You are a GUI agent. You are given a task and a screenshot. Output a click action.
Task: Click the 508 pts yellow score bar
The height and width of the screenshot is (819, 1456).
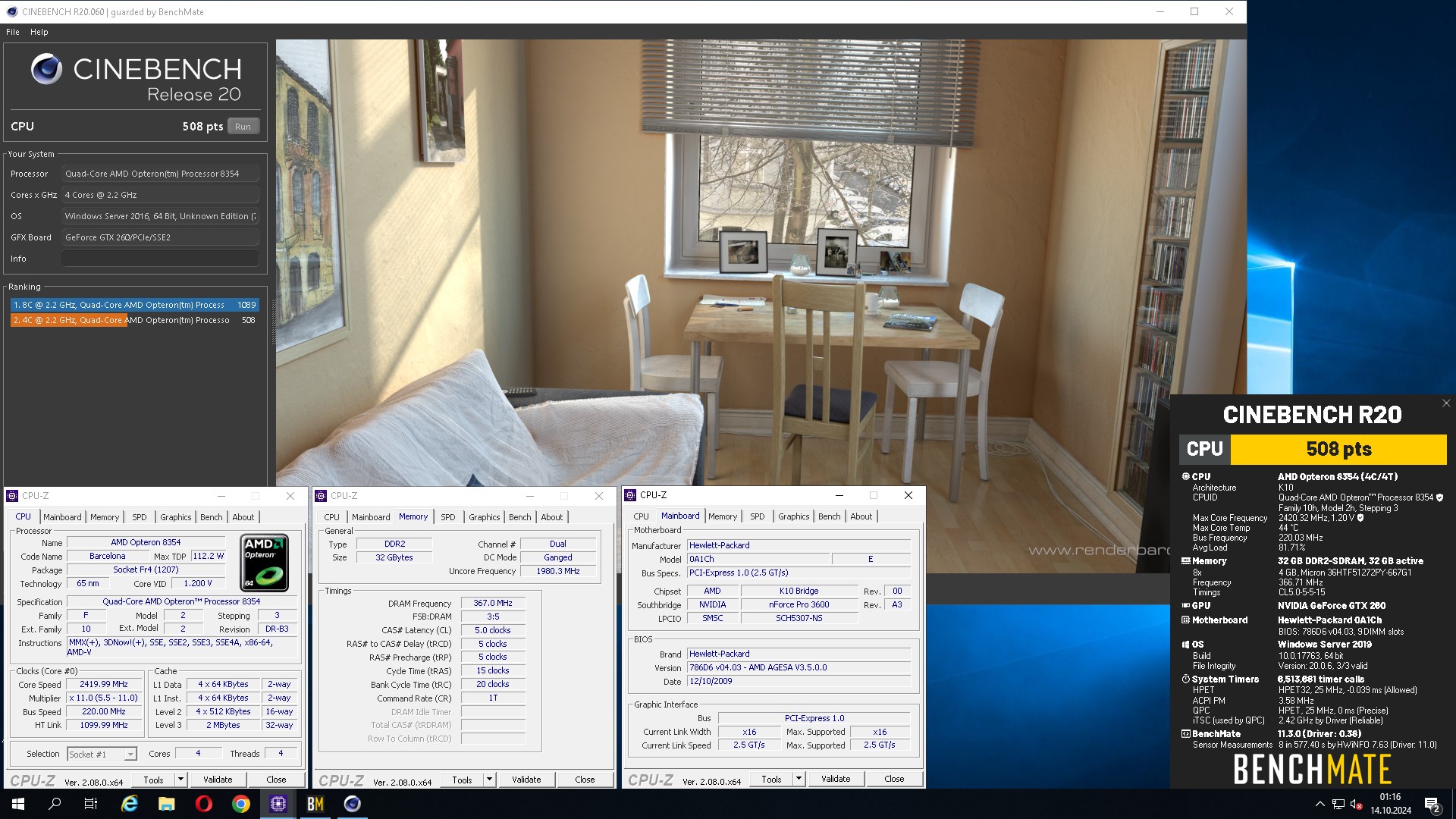[x=1338, y=449]
